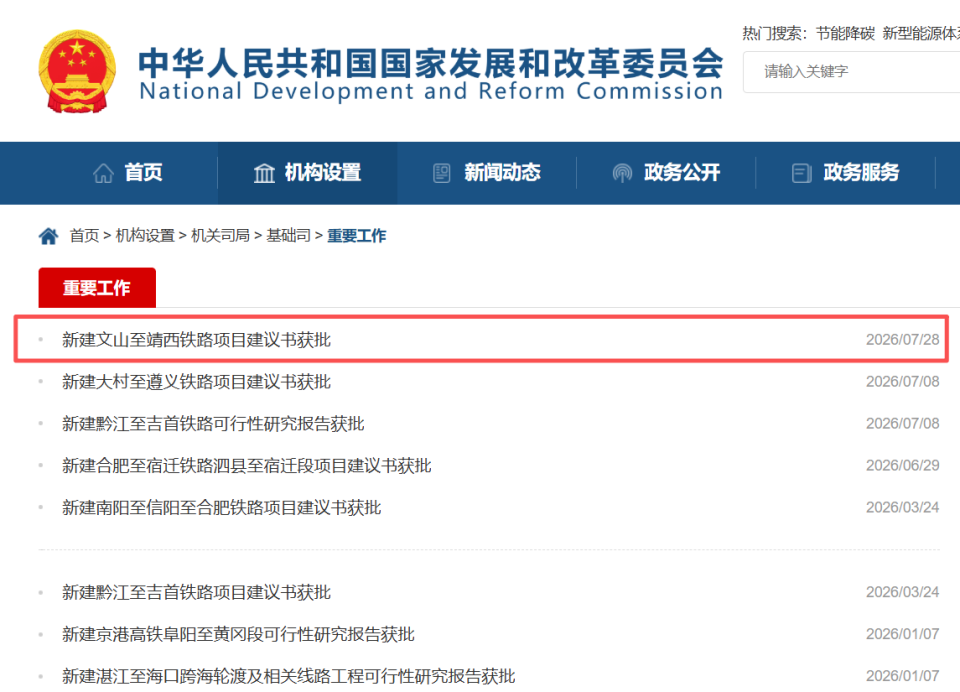Open 新建京港高铁阜阳至黄冈段可行性研究报告获批 article
Image resolution: width=960 pixels, height=692 pixels.
pos(238,634)
